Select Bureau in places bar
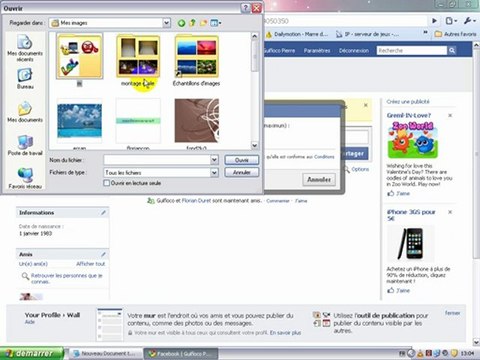The image size is (480, 360). [25, 78]
